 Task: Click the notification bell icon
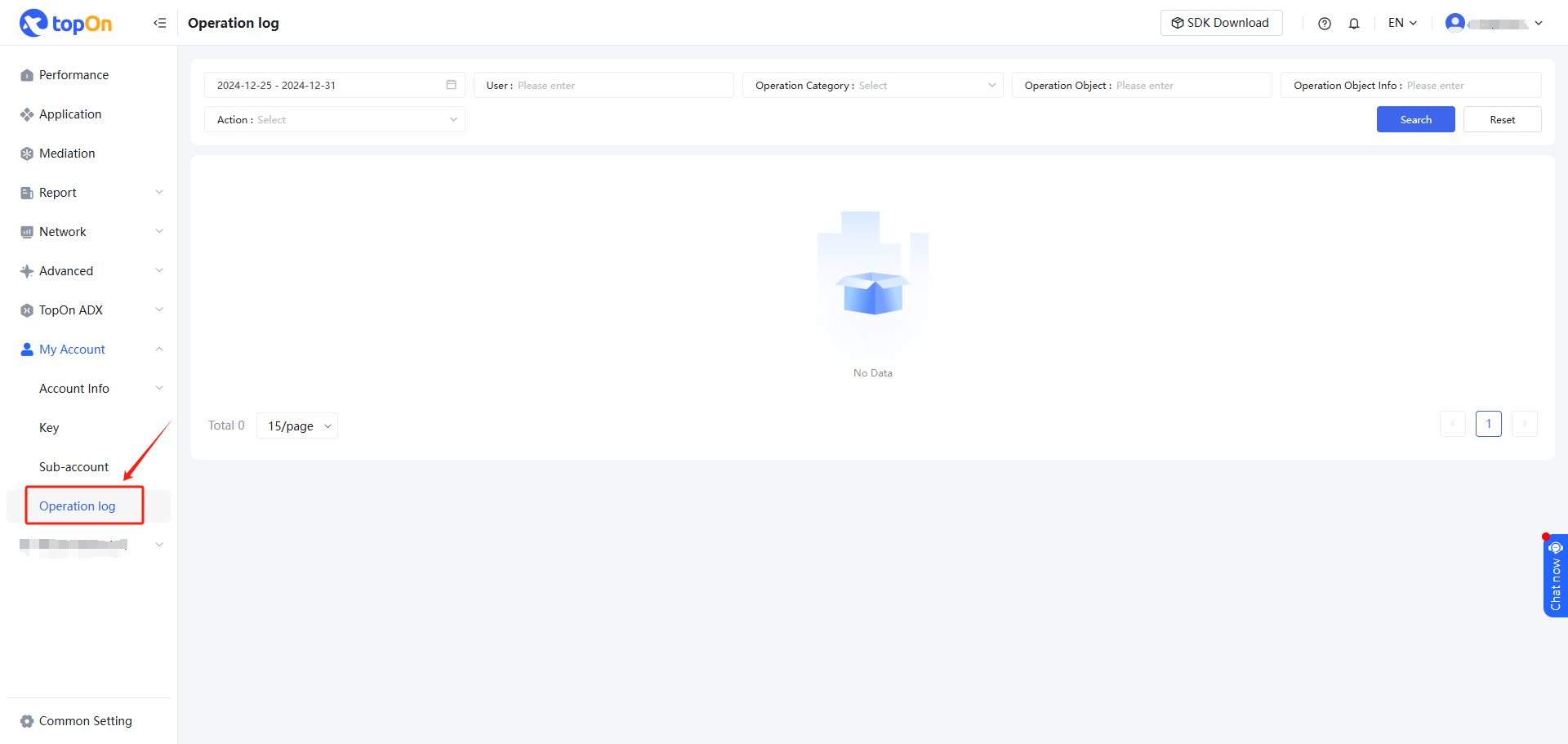[1354, 23]
